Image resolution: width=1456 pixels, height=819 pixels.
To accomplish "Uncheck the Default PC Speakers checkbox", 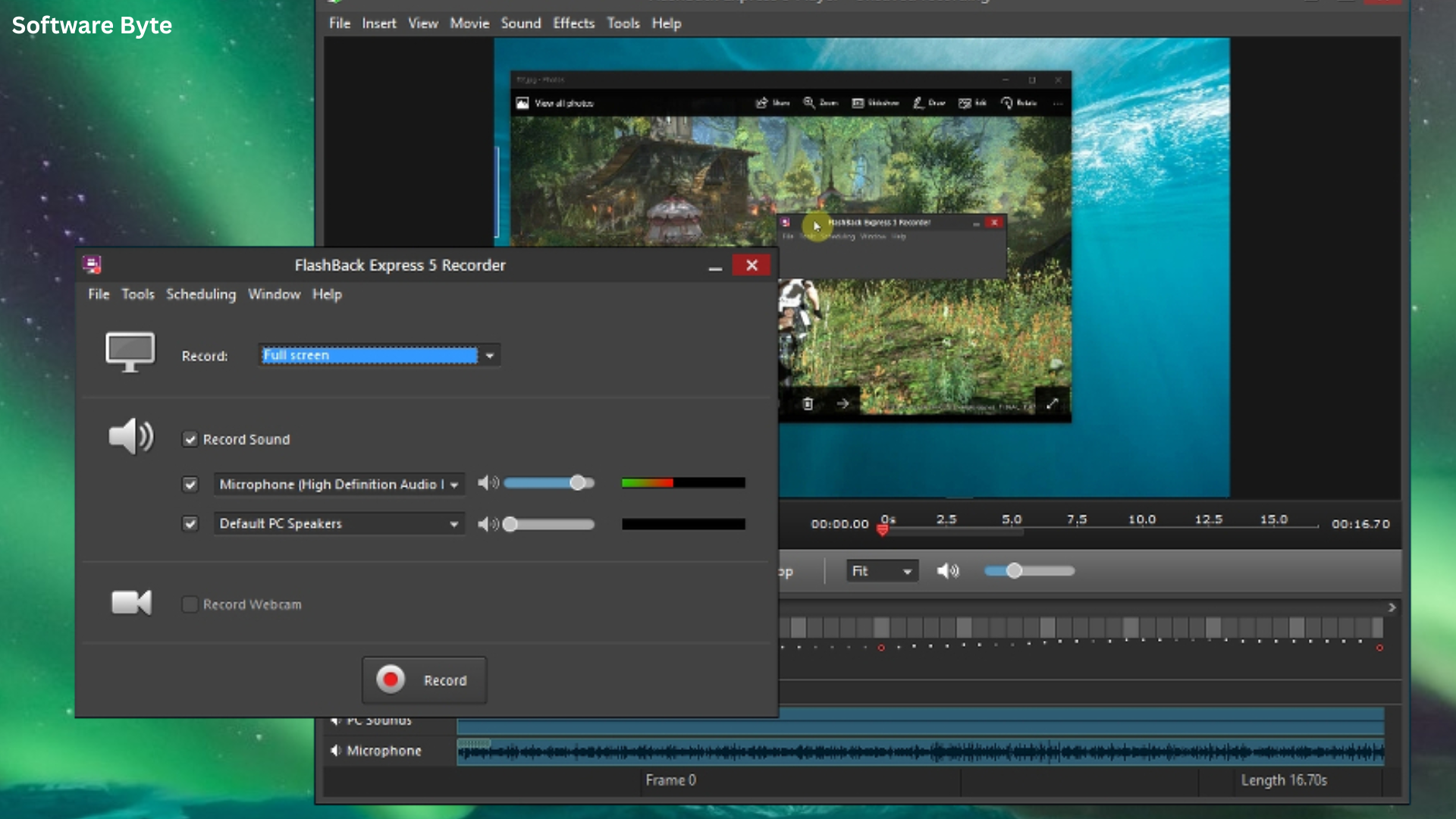I will 190,523.
